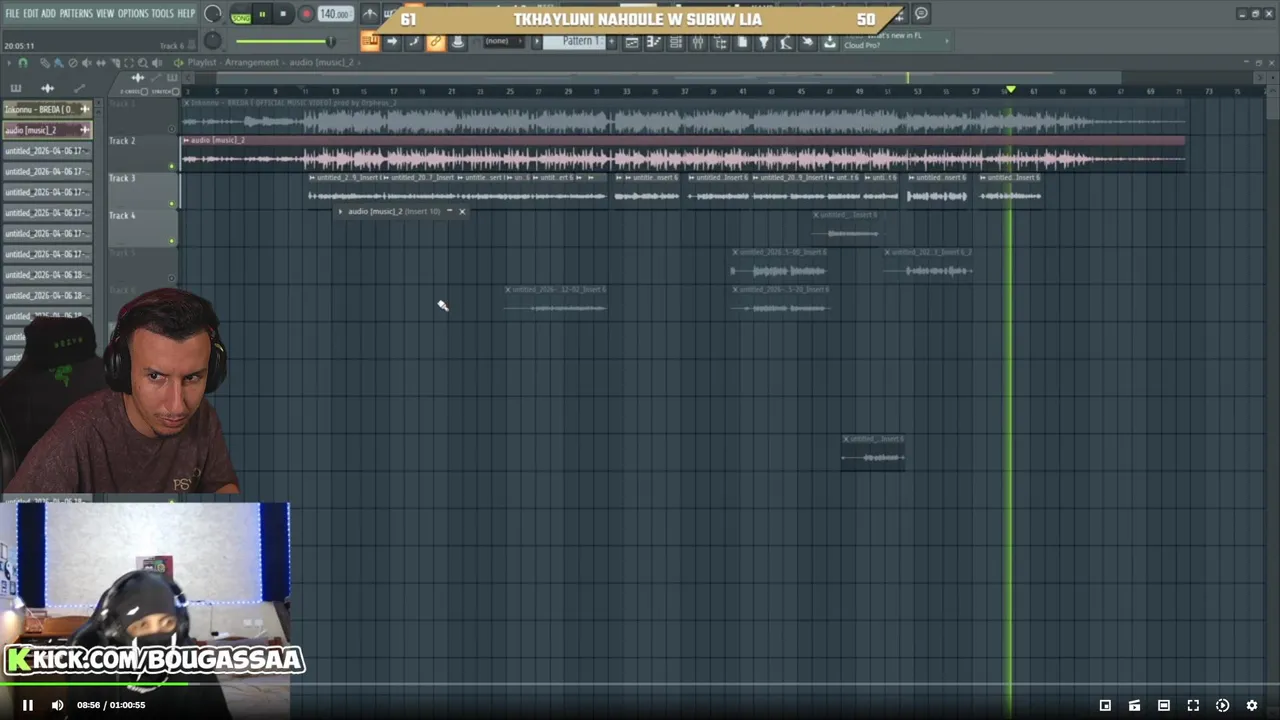Open the chat bubble icon in toolbar
The height and width of the screenshot is (720, 1280).
(x=921, y=14)
